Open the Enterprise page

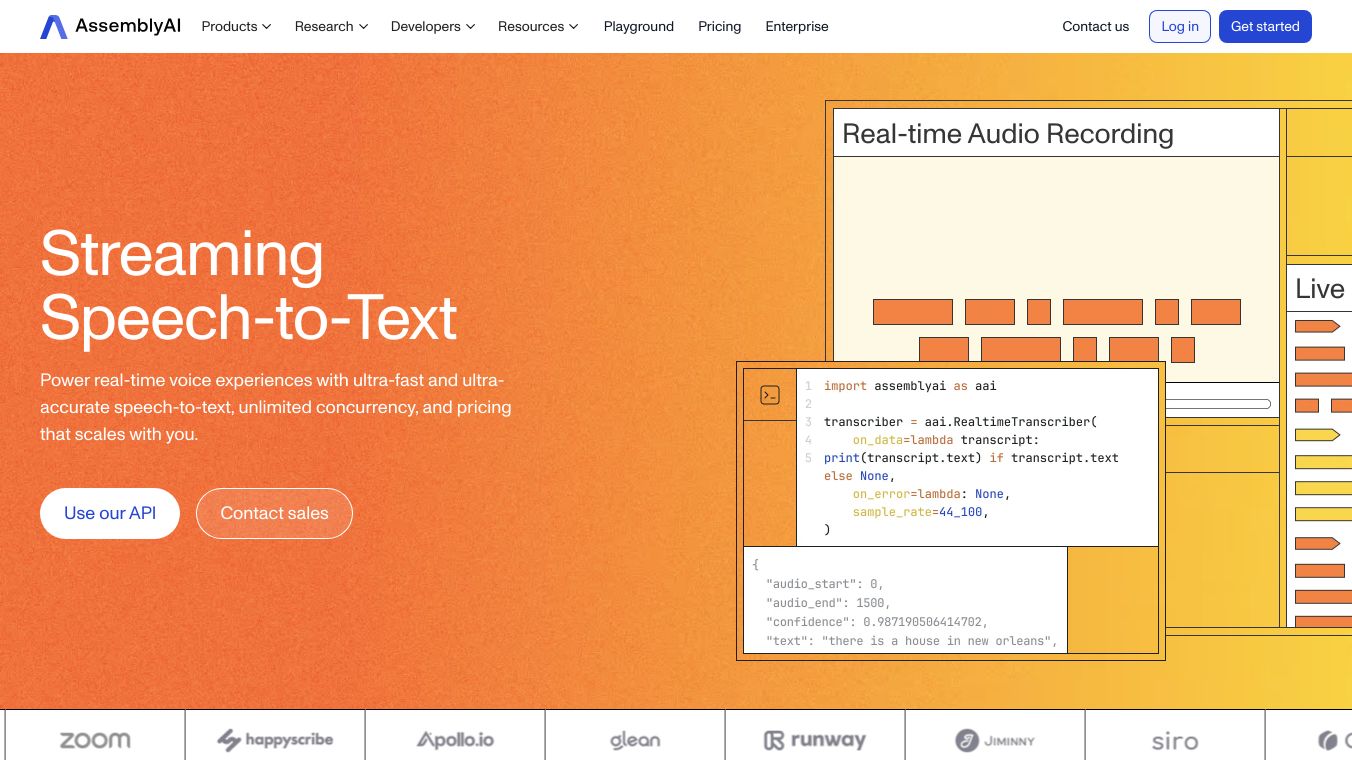pyautogui.click(x=797, y=26)
